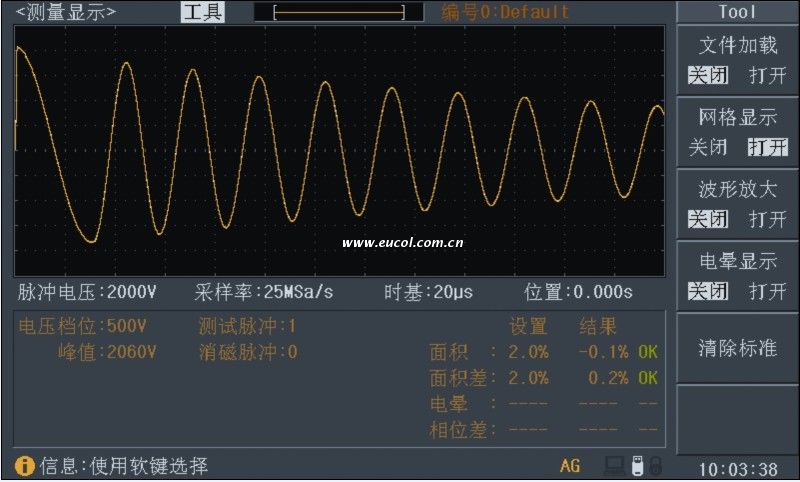Select 关闭 under 电晕显示
800x482 pixels.
pos(708,291)
